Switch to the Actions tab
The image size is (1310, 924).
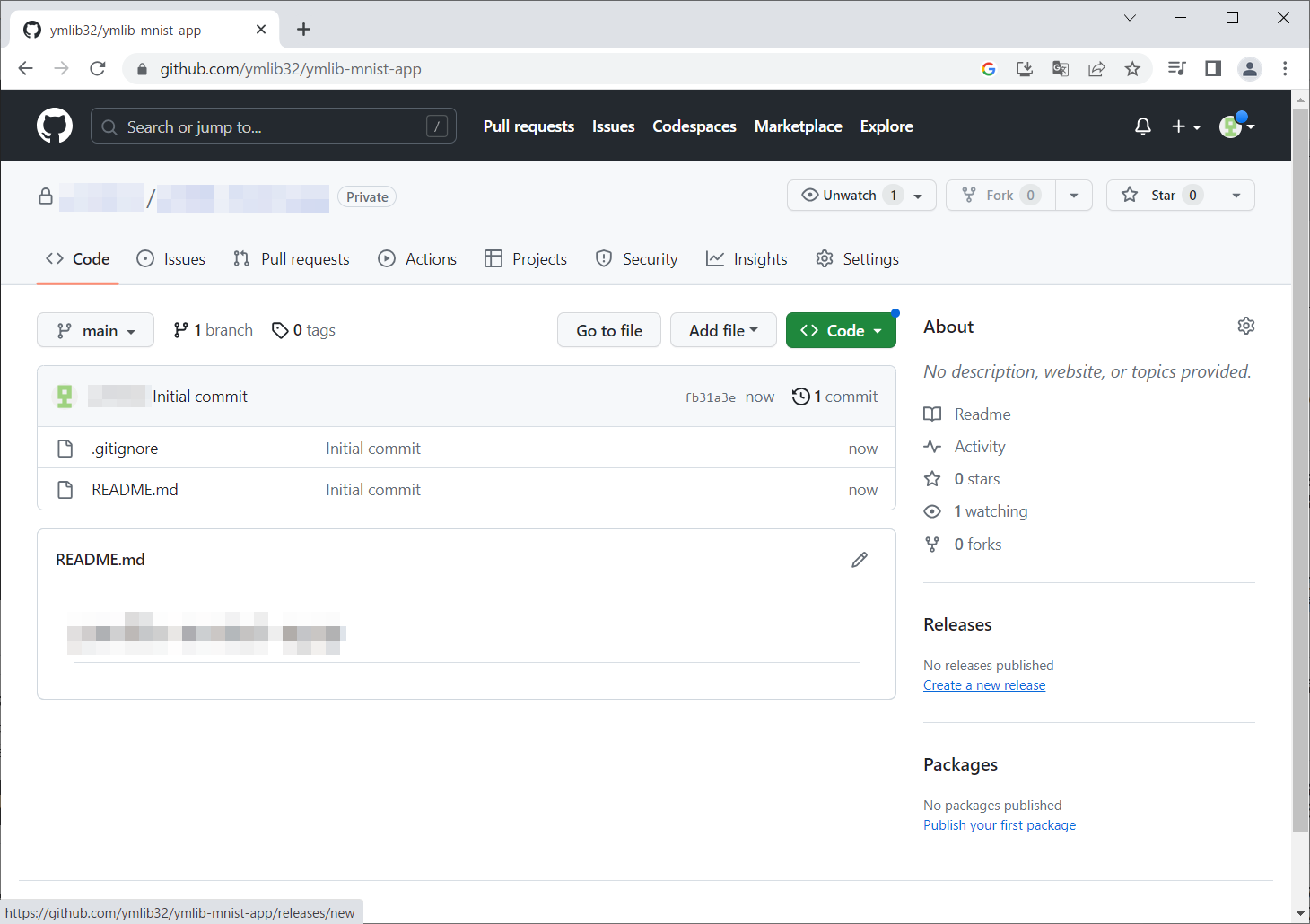point(417,259)
